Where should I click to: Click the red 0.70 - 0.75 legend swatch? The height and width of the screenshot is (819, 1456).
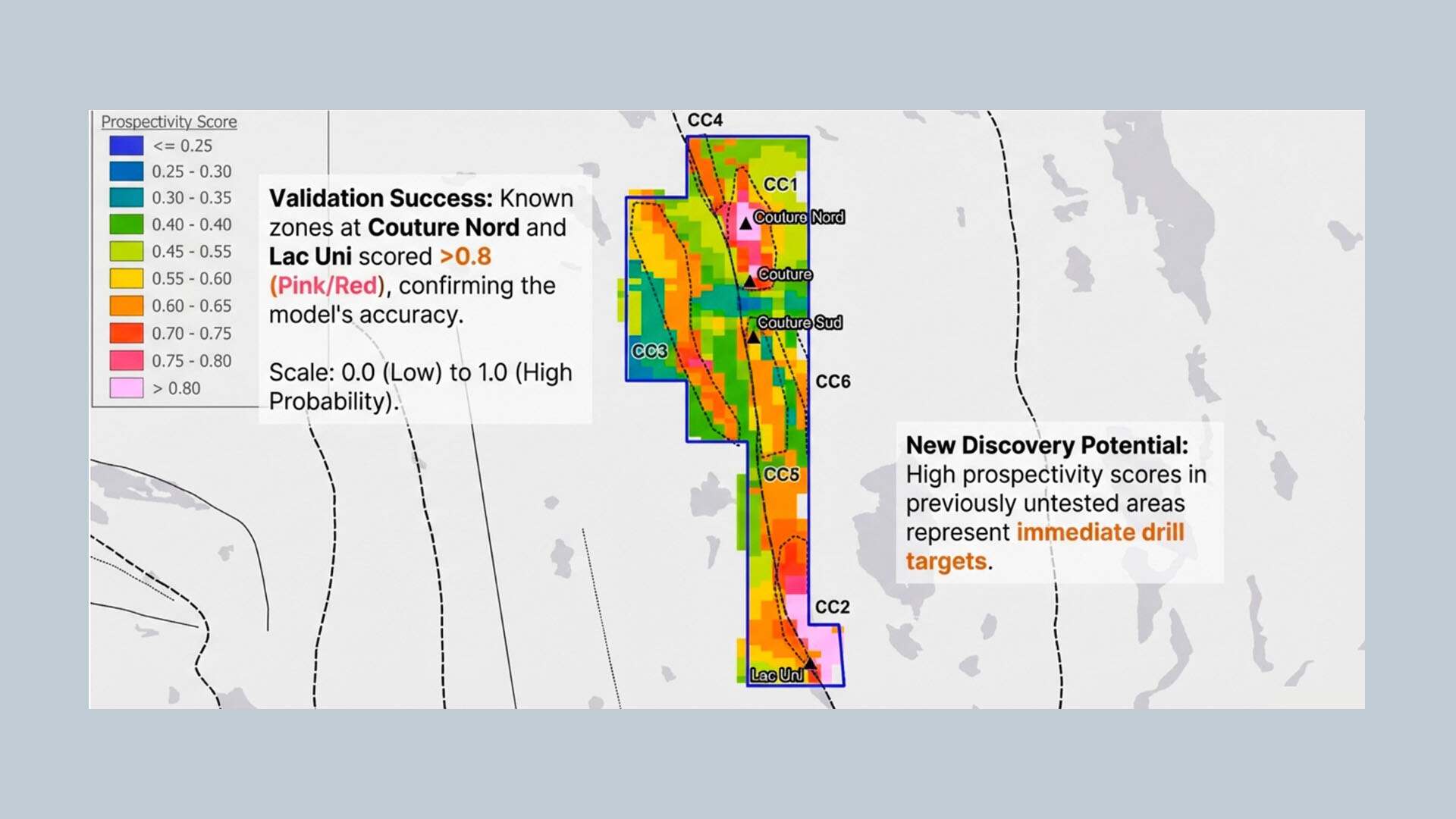pos(126,334)
